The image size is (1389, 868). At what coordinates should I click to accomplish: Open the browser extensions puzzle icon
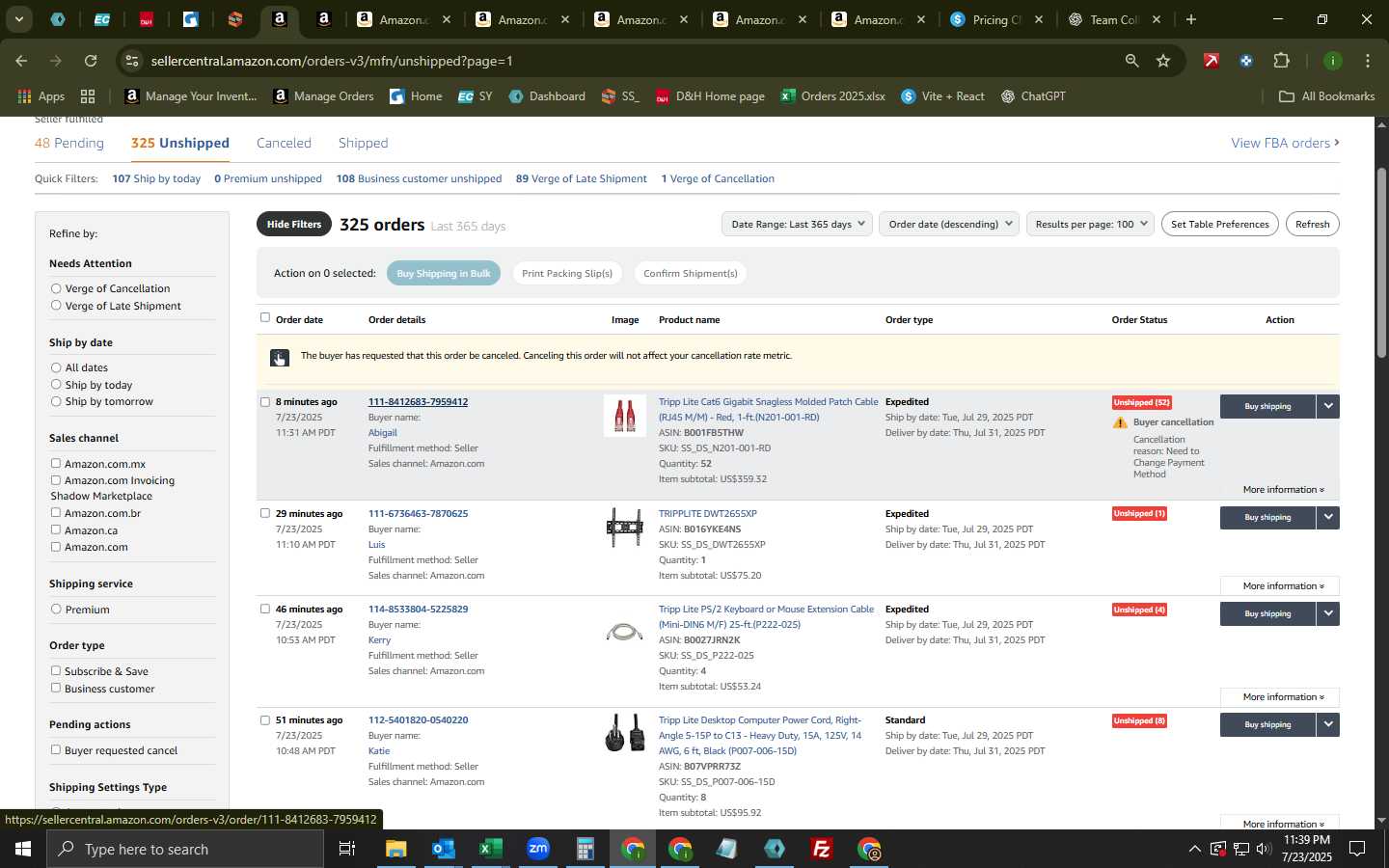pyautogui.click(x=1281, y=61)
